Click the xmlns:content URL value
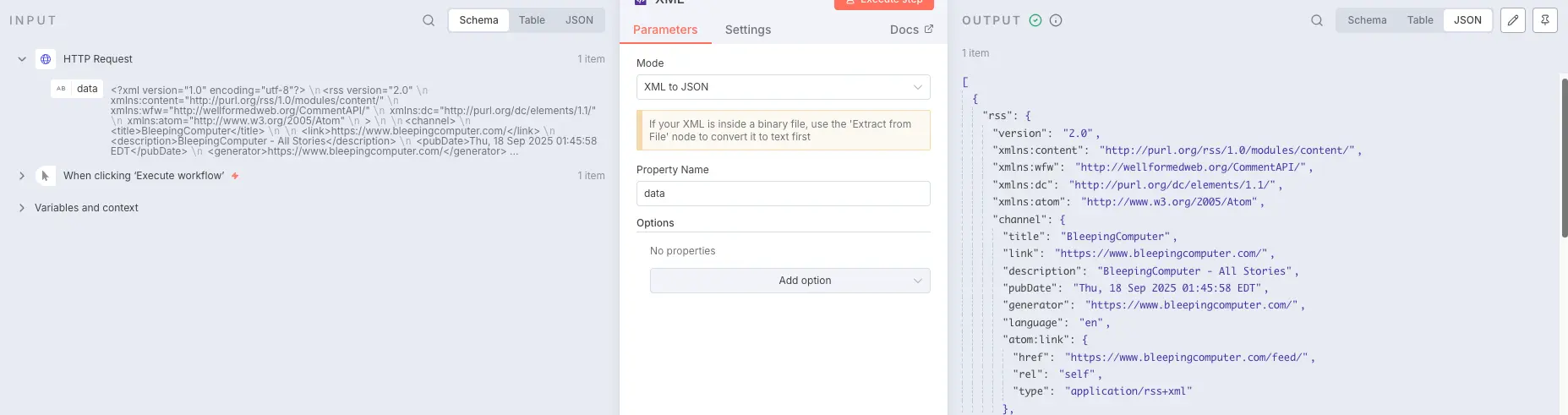 click(x=1227, y=150)
